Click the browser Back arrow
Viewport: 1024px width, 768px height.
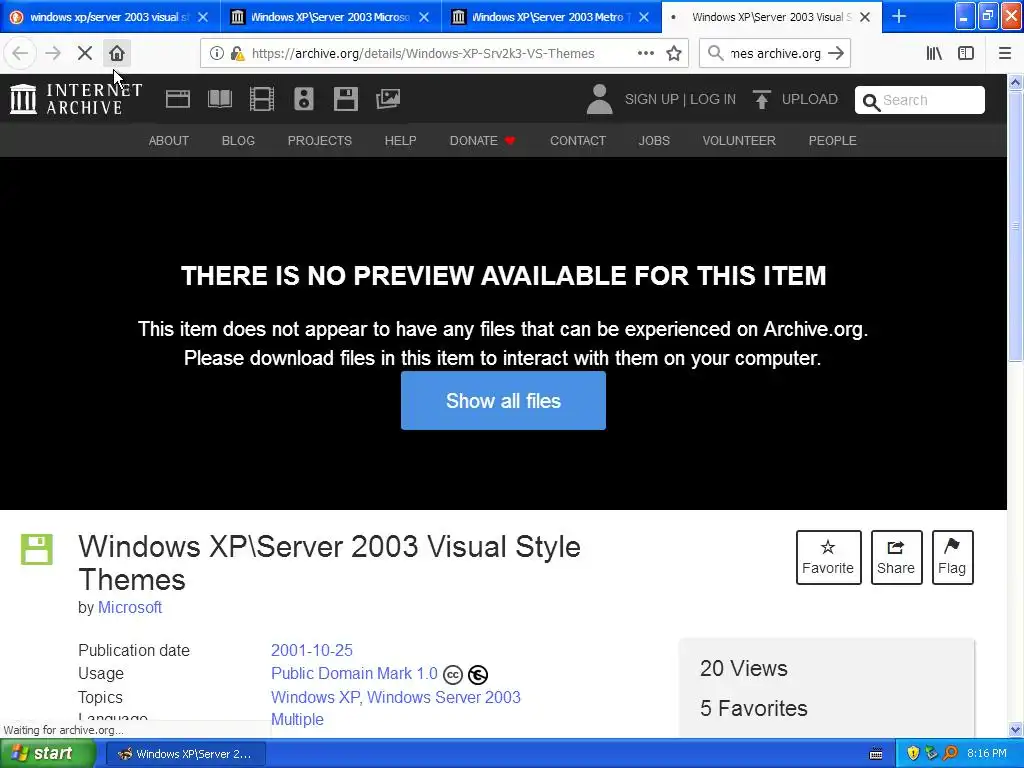coord(20,53)
